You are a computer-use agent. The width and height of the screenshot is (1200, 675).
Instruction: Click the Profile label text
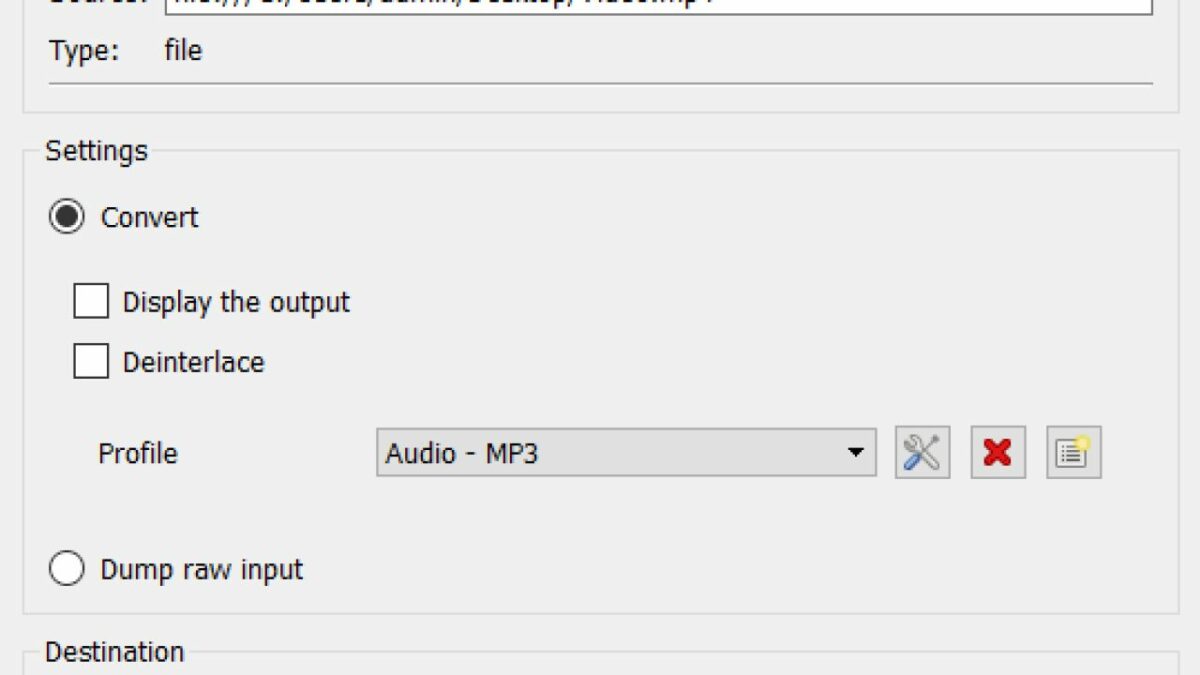click(136, 452)
